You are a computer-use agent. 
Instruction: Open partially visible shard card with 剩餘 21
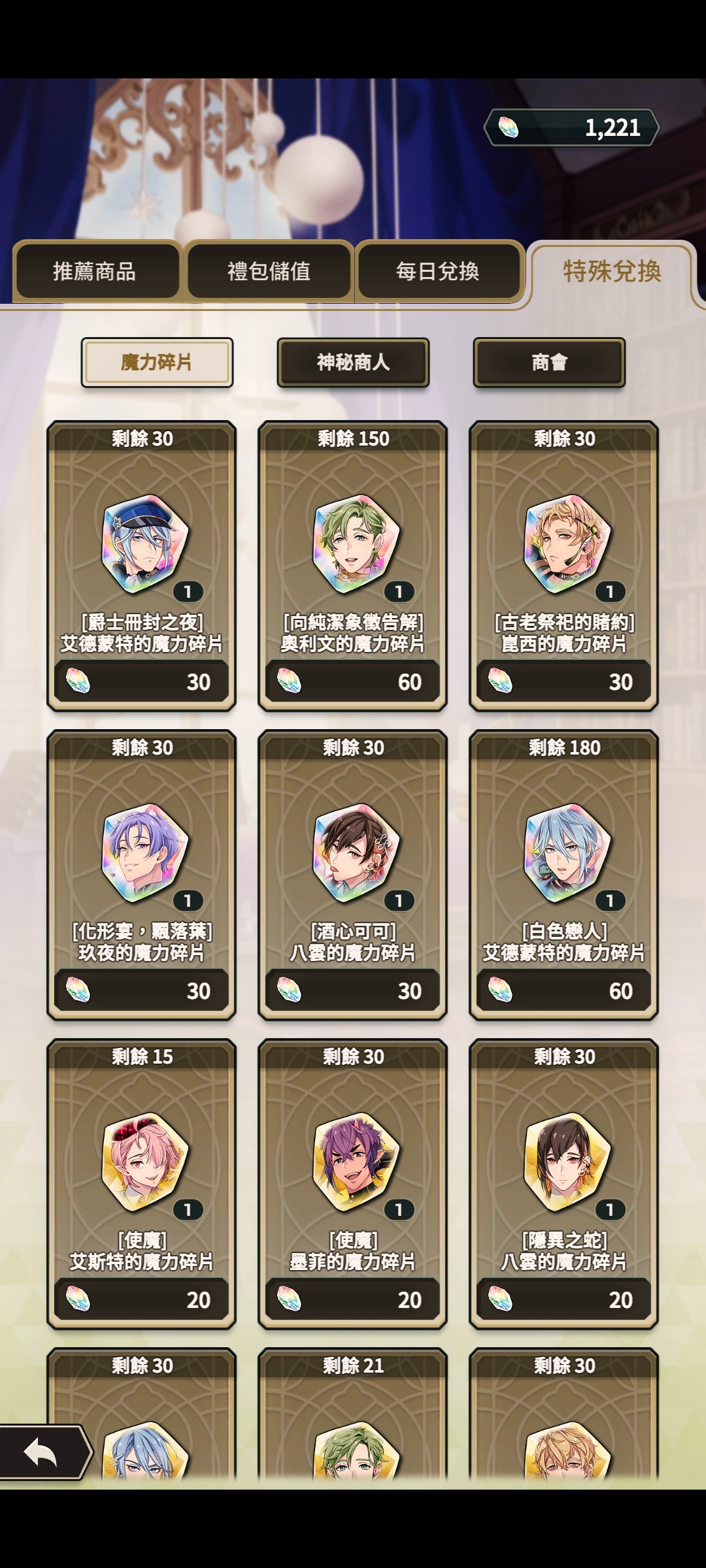pos(353,1418)
